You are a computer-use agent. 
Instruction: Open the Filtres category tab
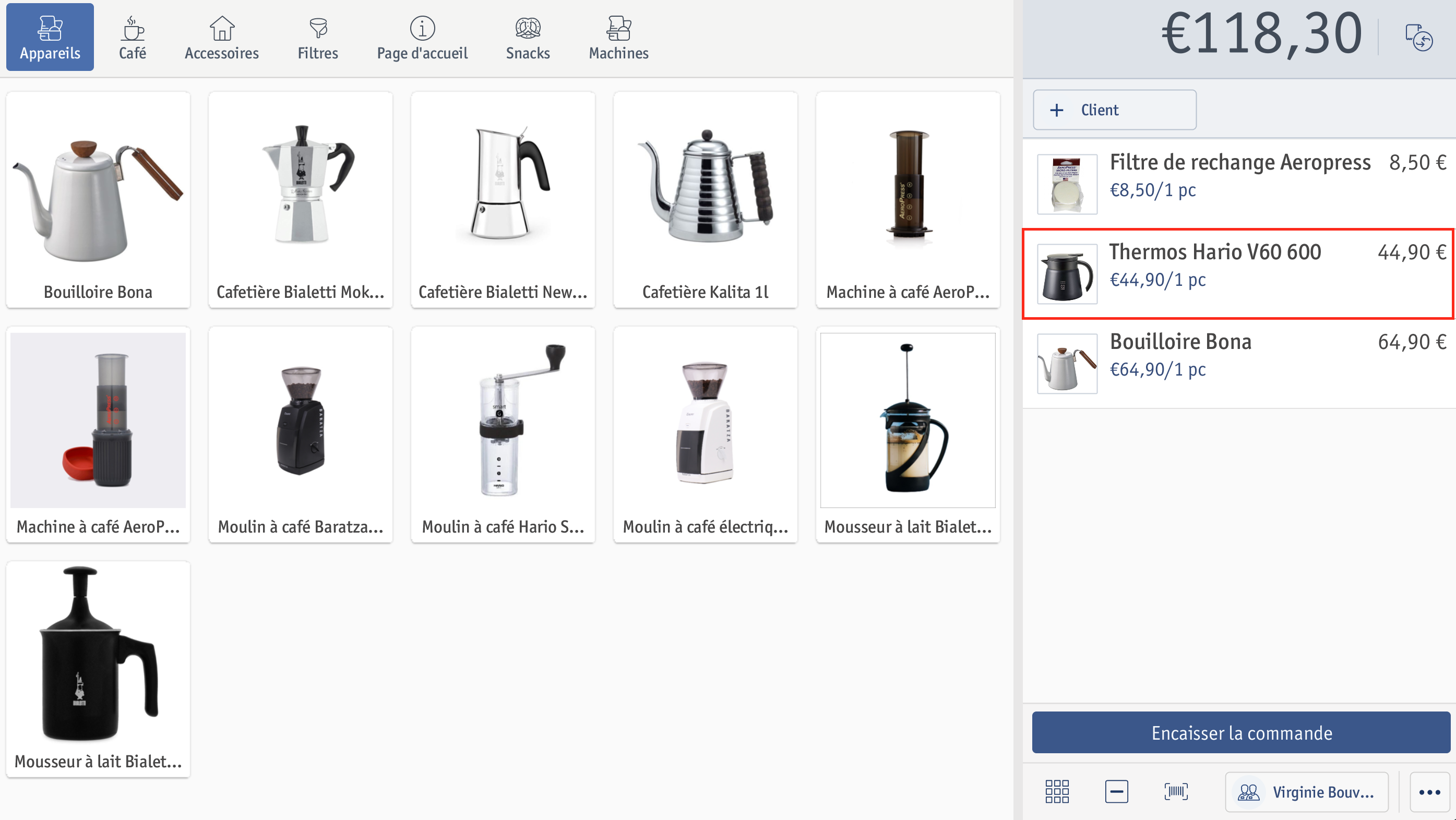click(318, 38)
